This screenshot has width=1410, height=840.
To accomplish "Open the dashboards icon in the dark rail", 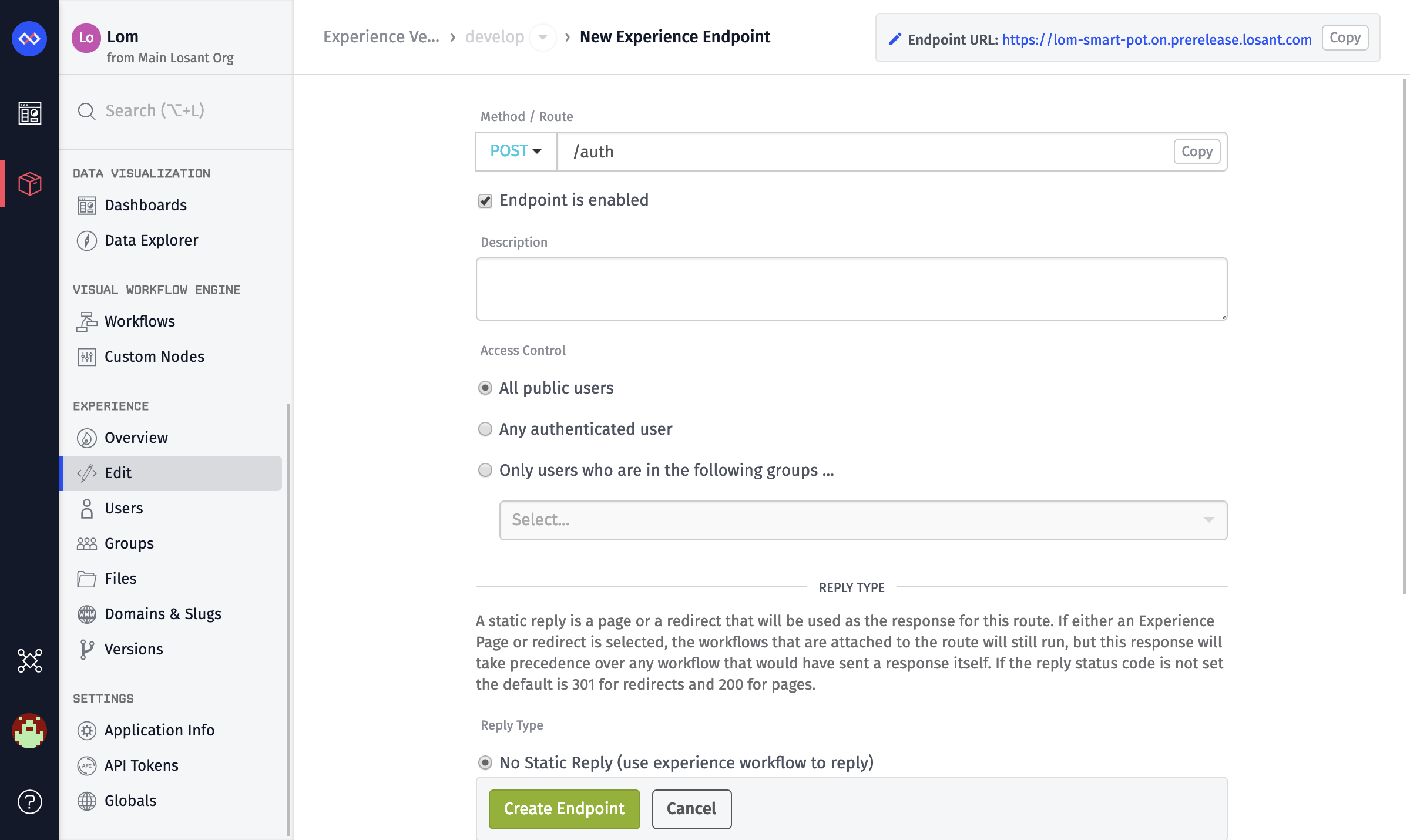I will click(x=29, y=113).
